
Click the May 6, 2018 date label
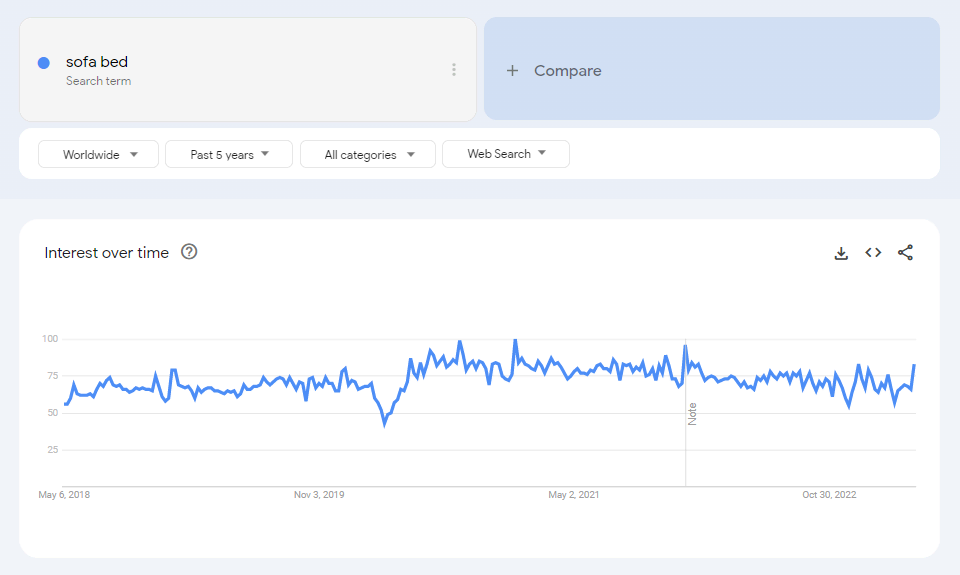64,494
